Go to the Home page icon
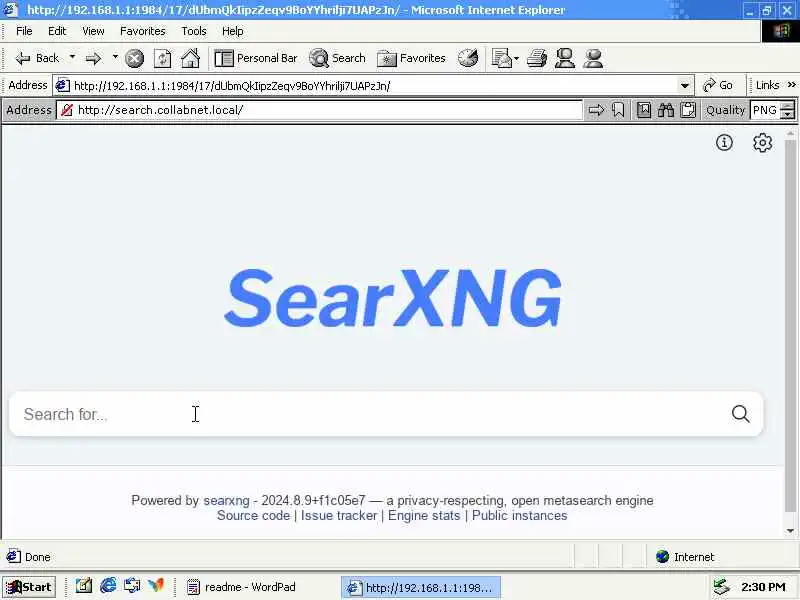 191,59
